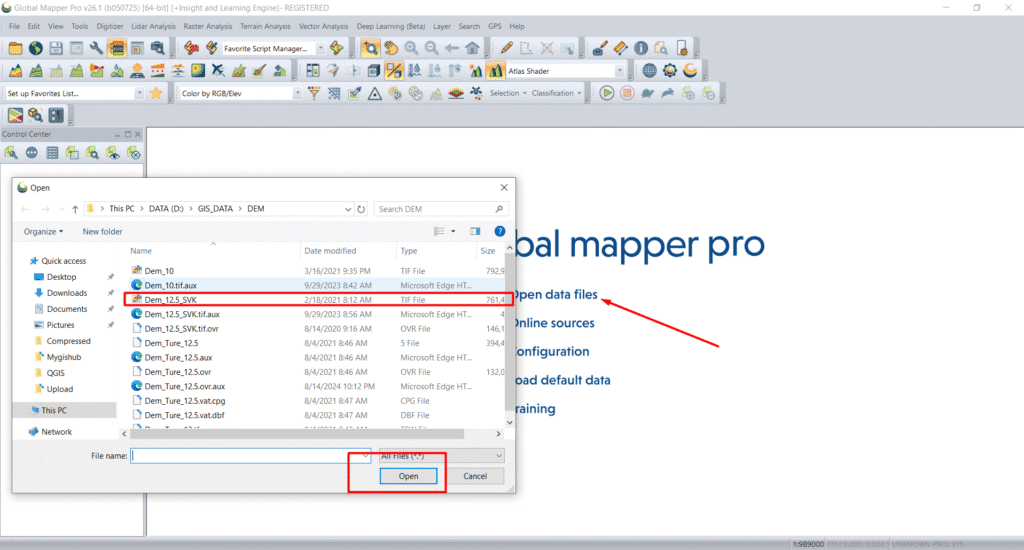Click the Open Data Files folder icon
This screenshot has height=550, width=1024.
tap(15, 48)
